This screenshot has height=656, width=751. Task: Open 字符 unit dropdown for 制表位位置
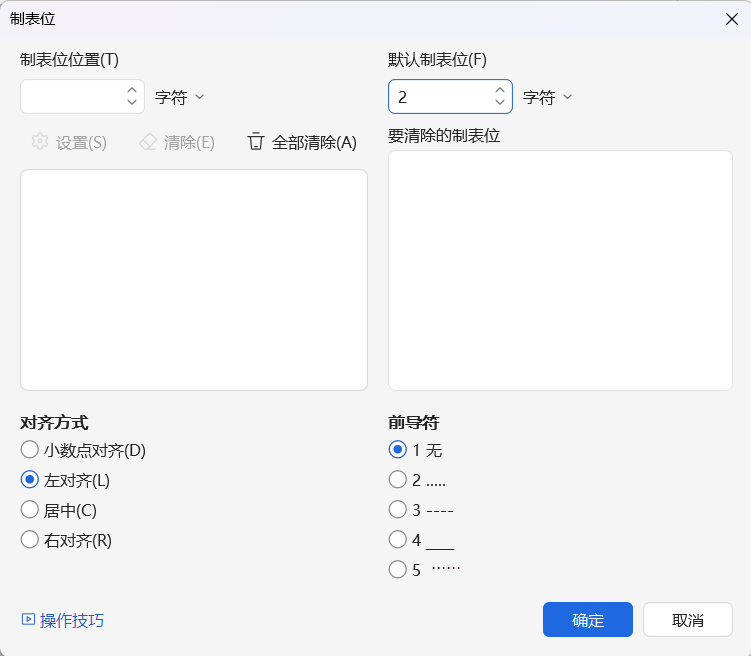180,97
